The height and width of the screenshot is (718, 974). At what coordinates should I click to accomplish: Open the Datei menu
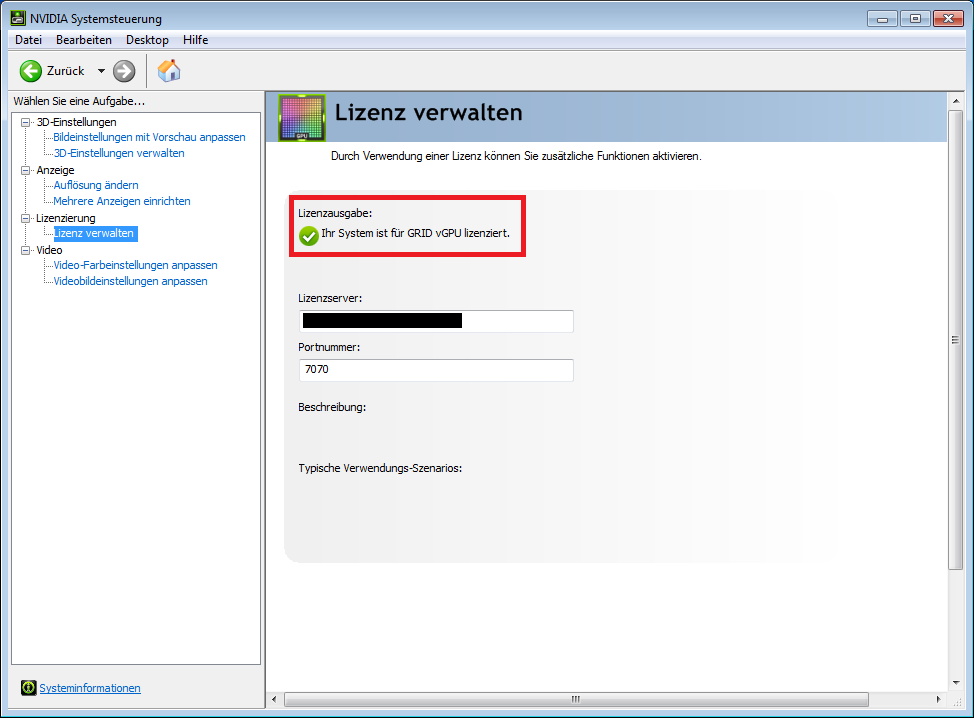(29, 40)
